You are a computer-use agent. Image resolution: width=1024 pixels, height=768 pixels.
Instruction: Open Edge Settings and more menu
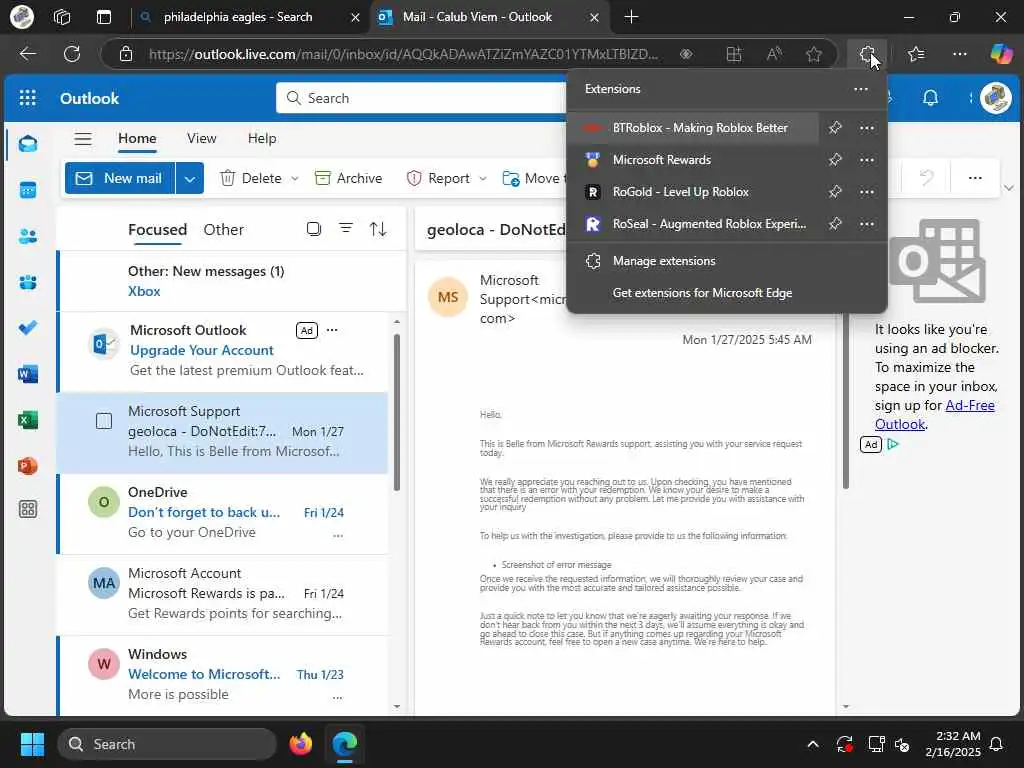(959, 54)
